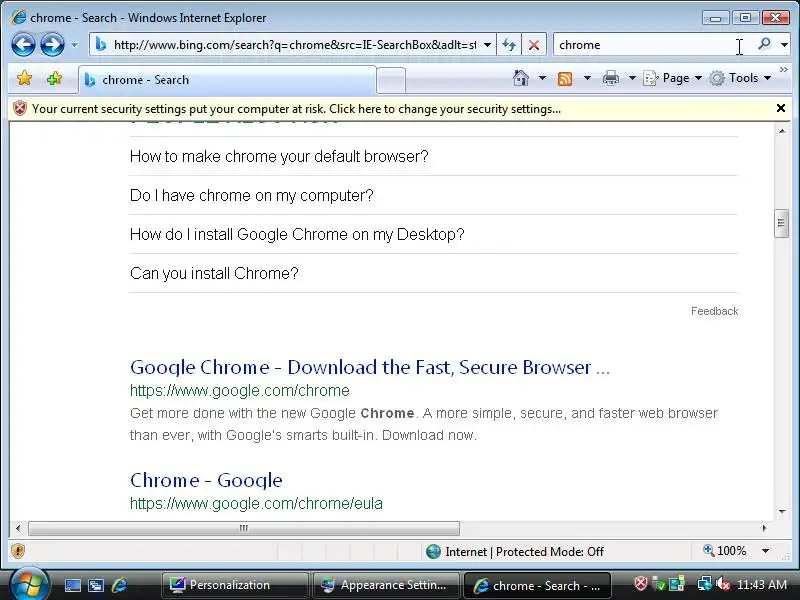The width and height of the screenshot is (800, 600).
Task: Click the muted volume tray icon
Action: coord(722,584)
